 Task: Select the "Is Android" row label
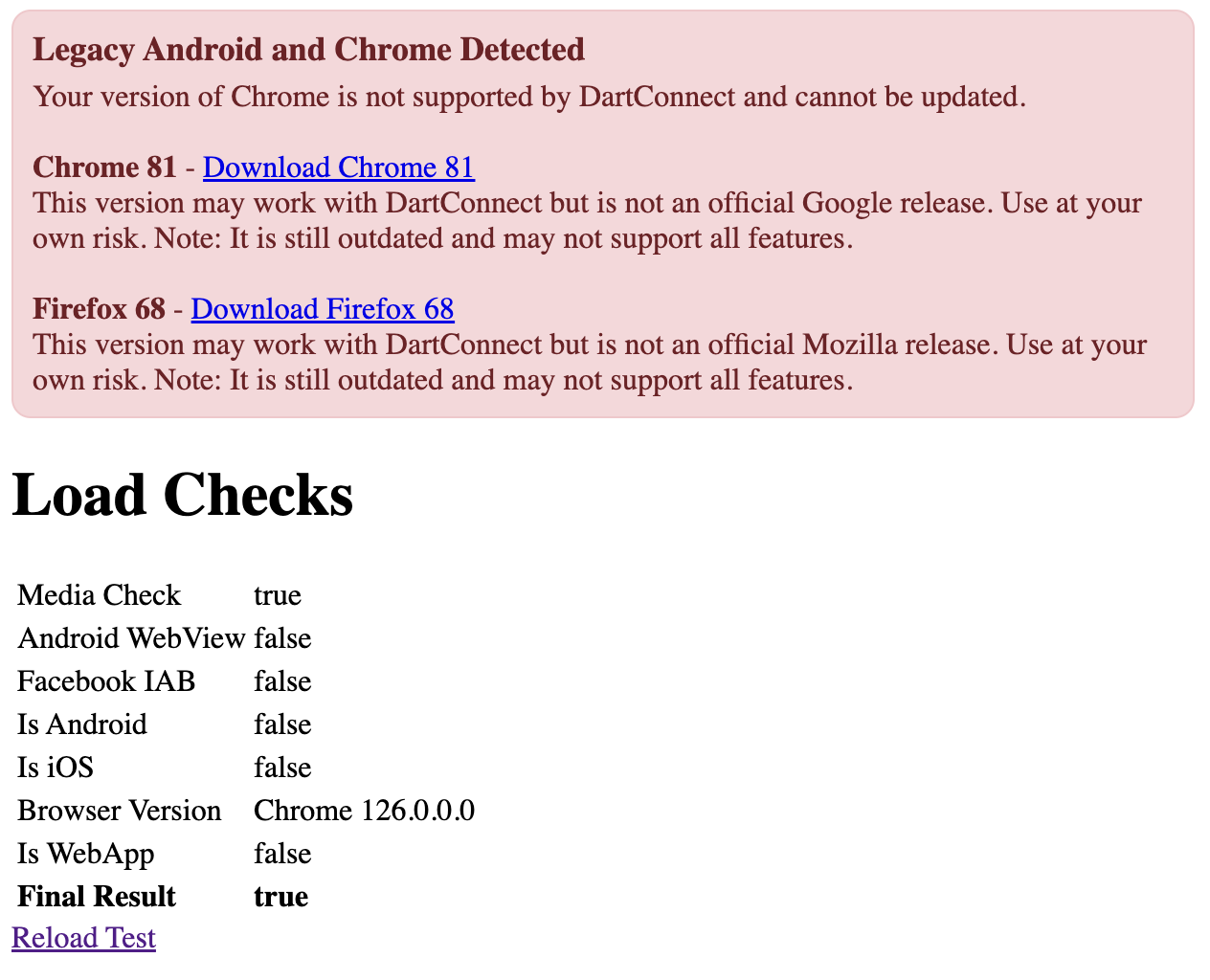(82, 724)
